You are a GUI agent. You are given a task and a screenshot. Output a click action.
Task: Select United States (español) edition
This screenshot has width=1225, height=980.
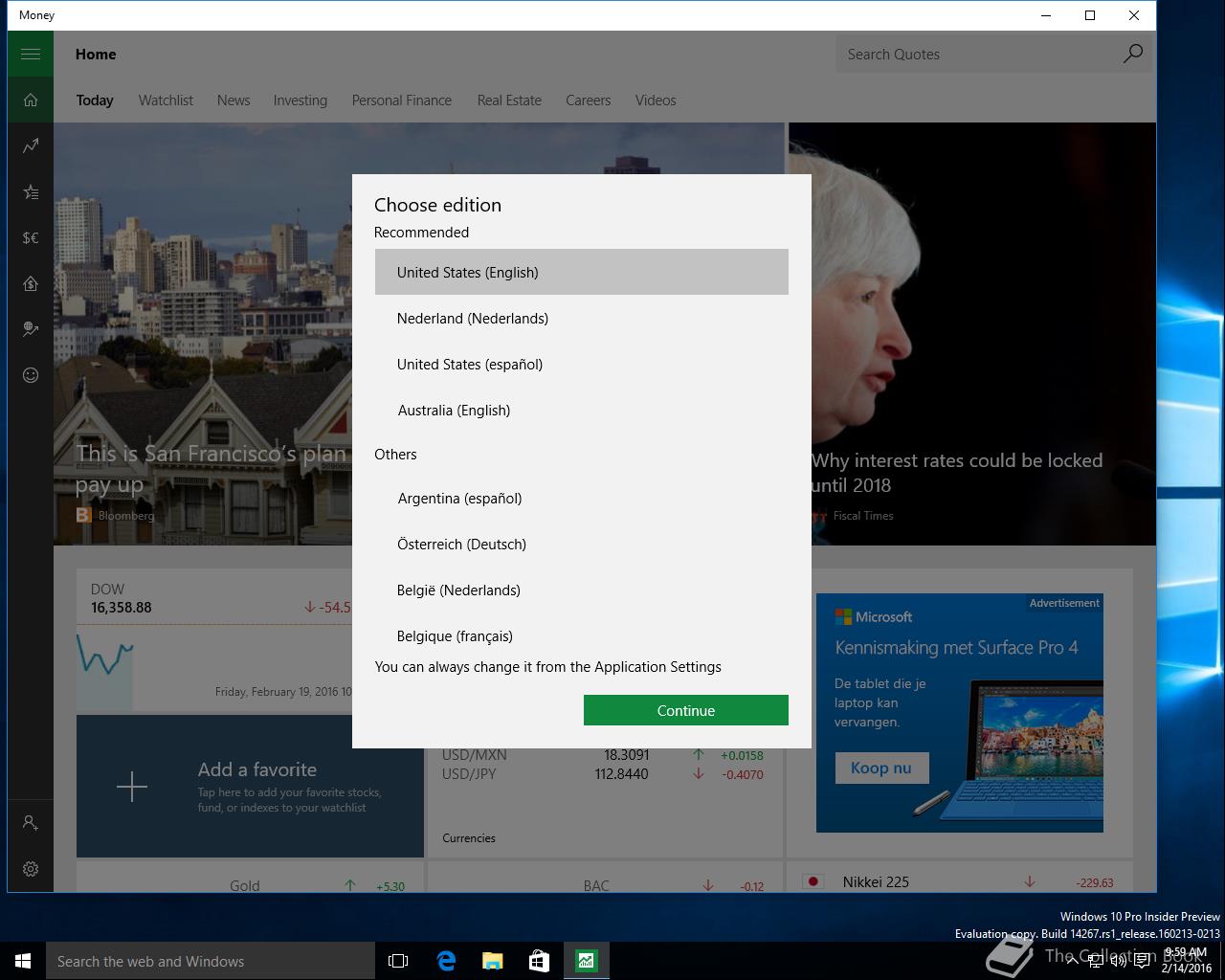pyautogui.click(x=582, y=364)
